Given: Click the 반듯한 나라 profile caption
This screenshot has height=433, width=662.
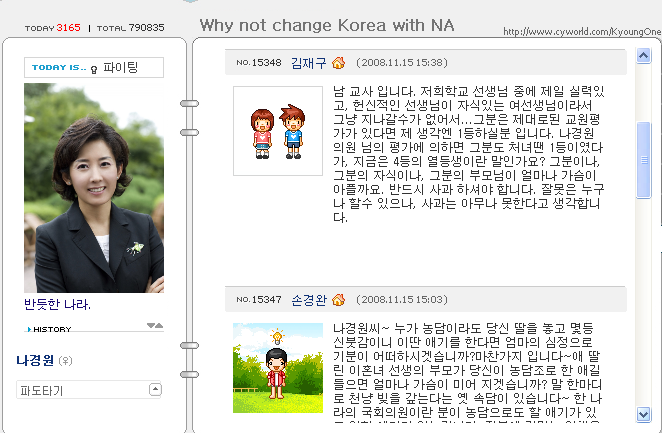Looking at the screenshot, I should 57,304.
